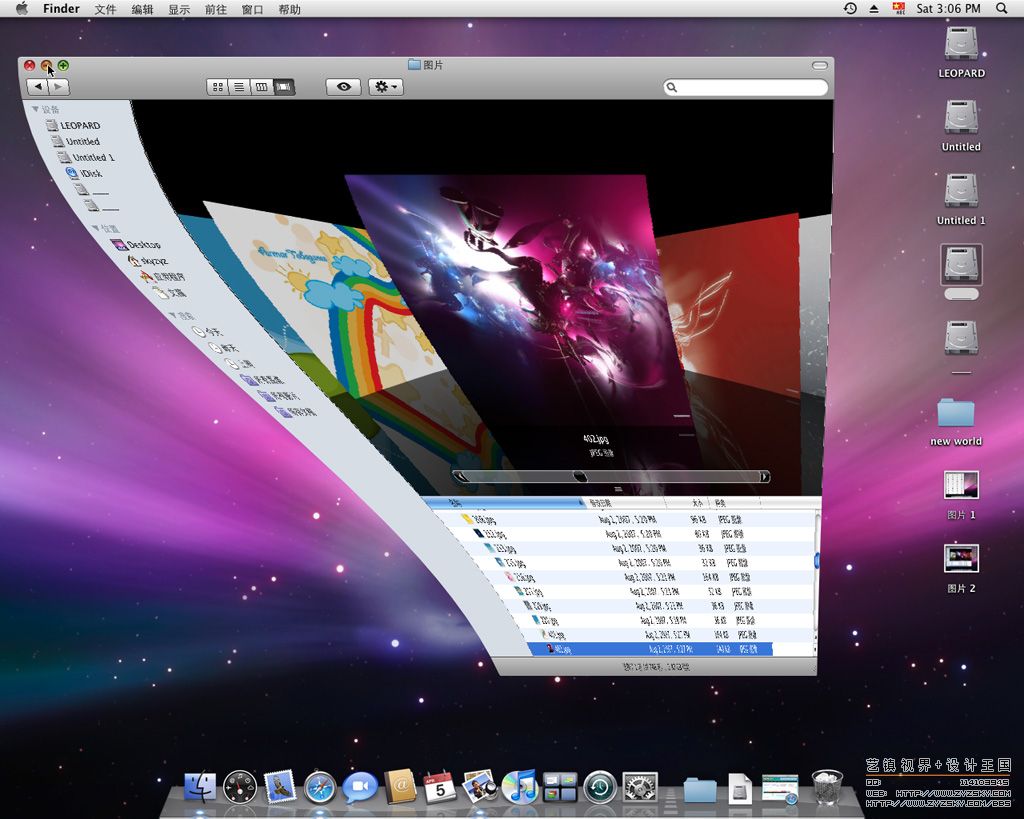Image resolution: width=1024 pixels, height=819 pixels.
Task: Go forward with the Finder forward arrow
Action: pyautogui.click(x=59, y=87)
